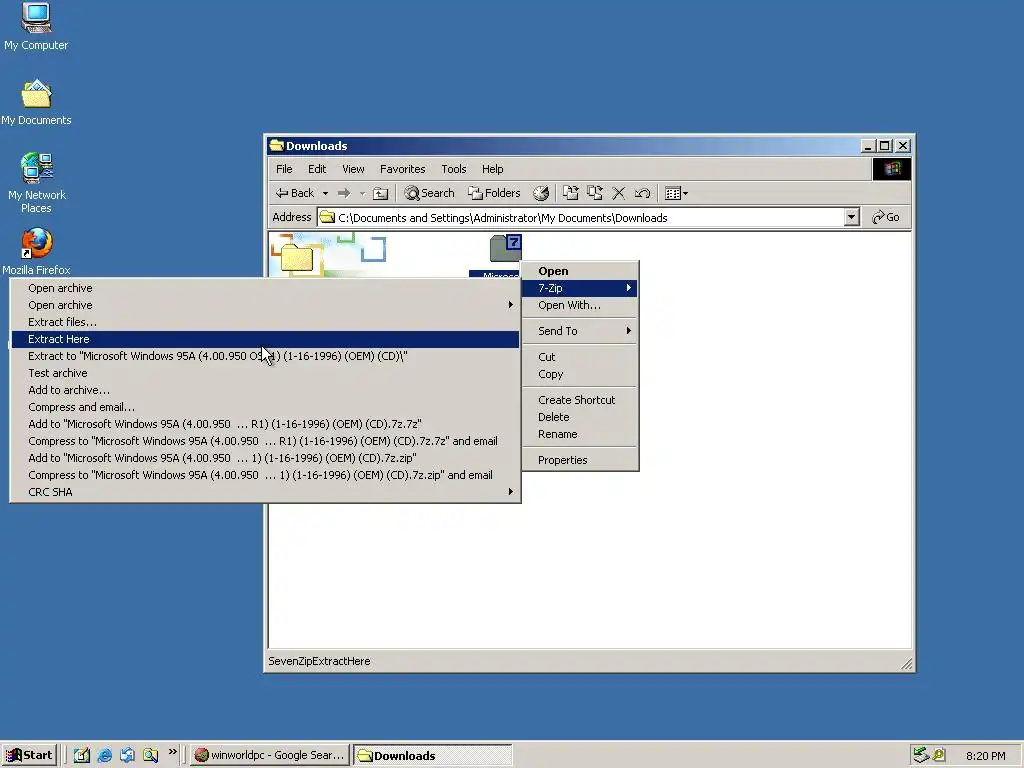
Task: Open the Forward history dropdown arrow
Action: coord(362,193)
